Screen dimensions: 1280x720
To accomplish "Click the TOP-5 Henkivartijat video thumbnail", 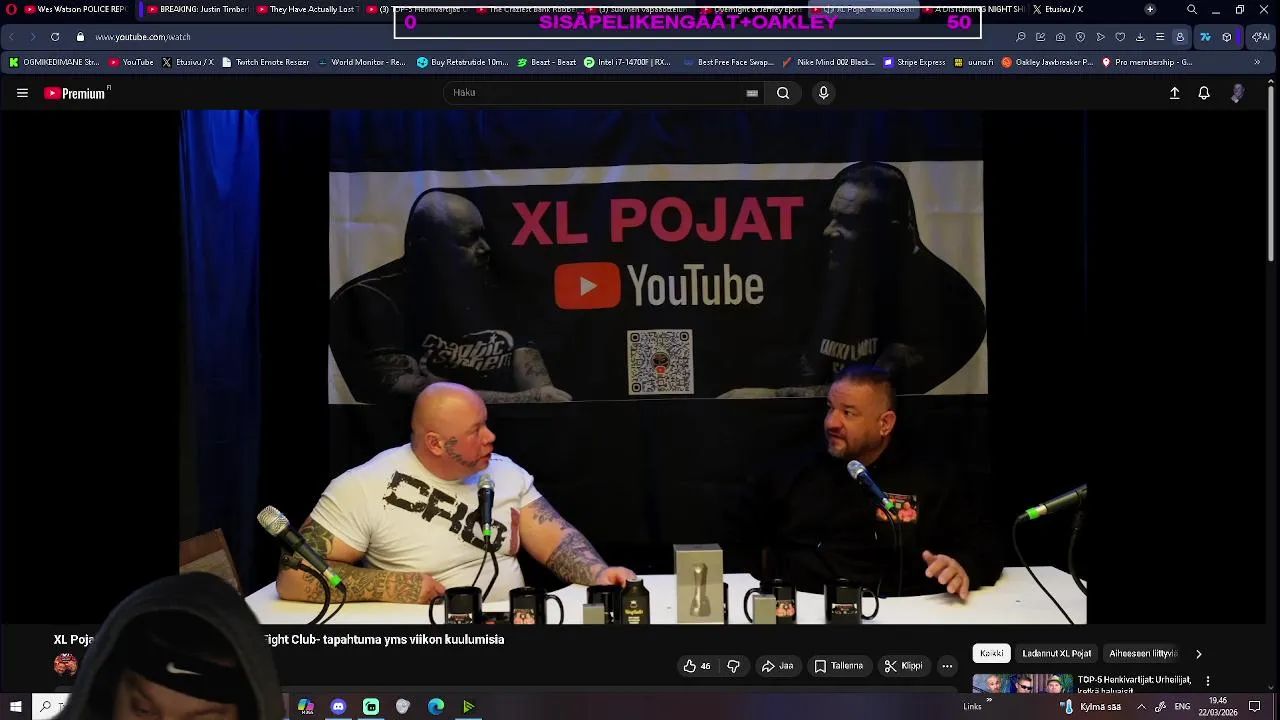I will pos(1022,684).
